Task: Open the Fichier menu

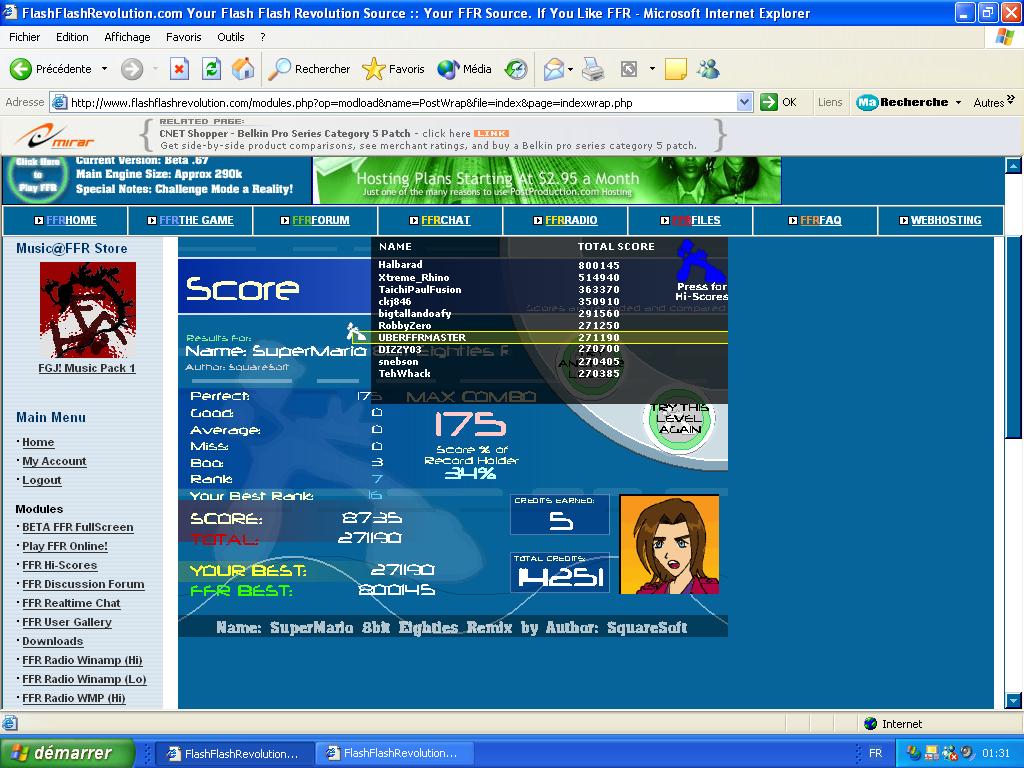Action: click(x=24, y=37)
